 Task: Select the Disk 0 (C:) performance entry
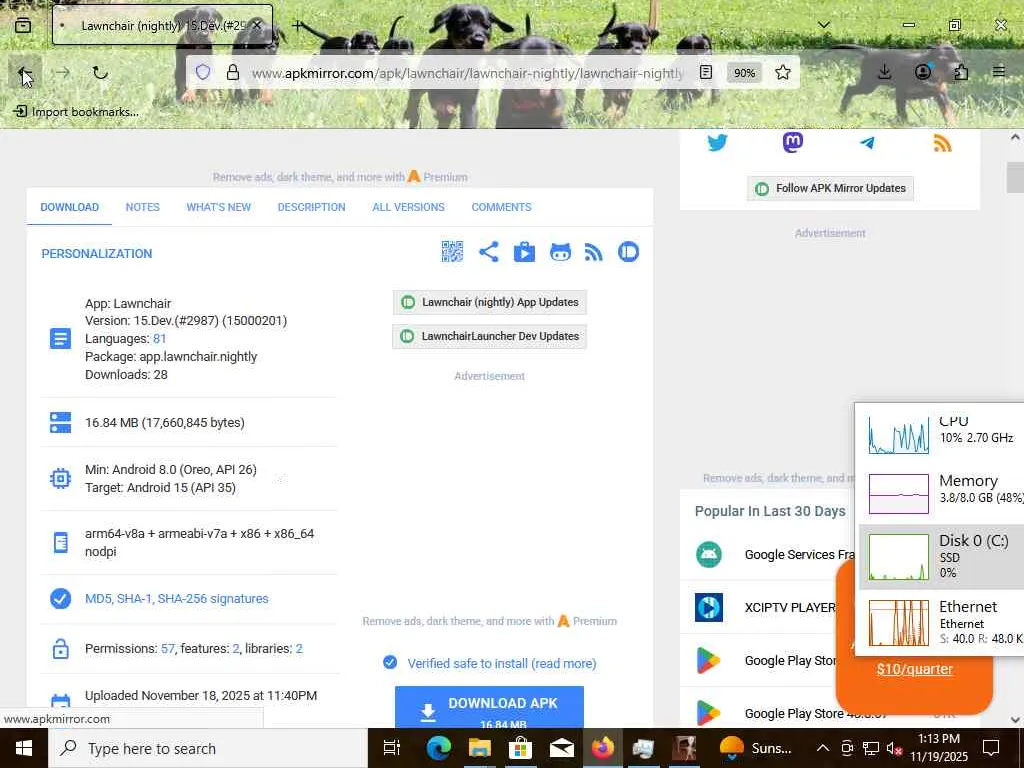940,556
